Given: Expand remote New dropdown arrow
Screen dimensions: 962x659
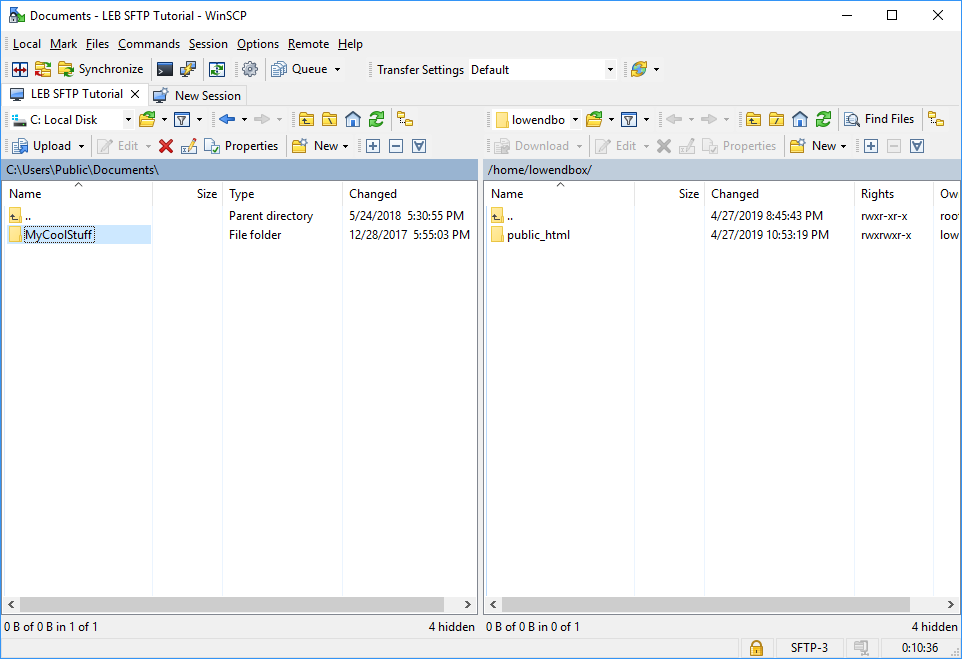Looking at the screenshot, I should [844, 146].
